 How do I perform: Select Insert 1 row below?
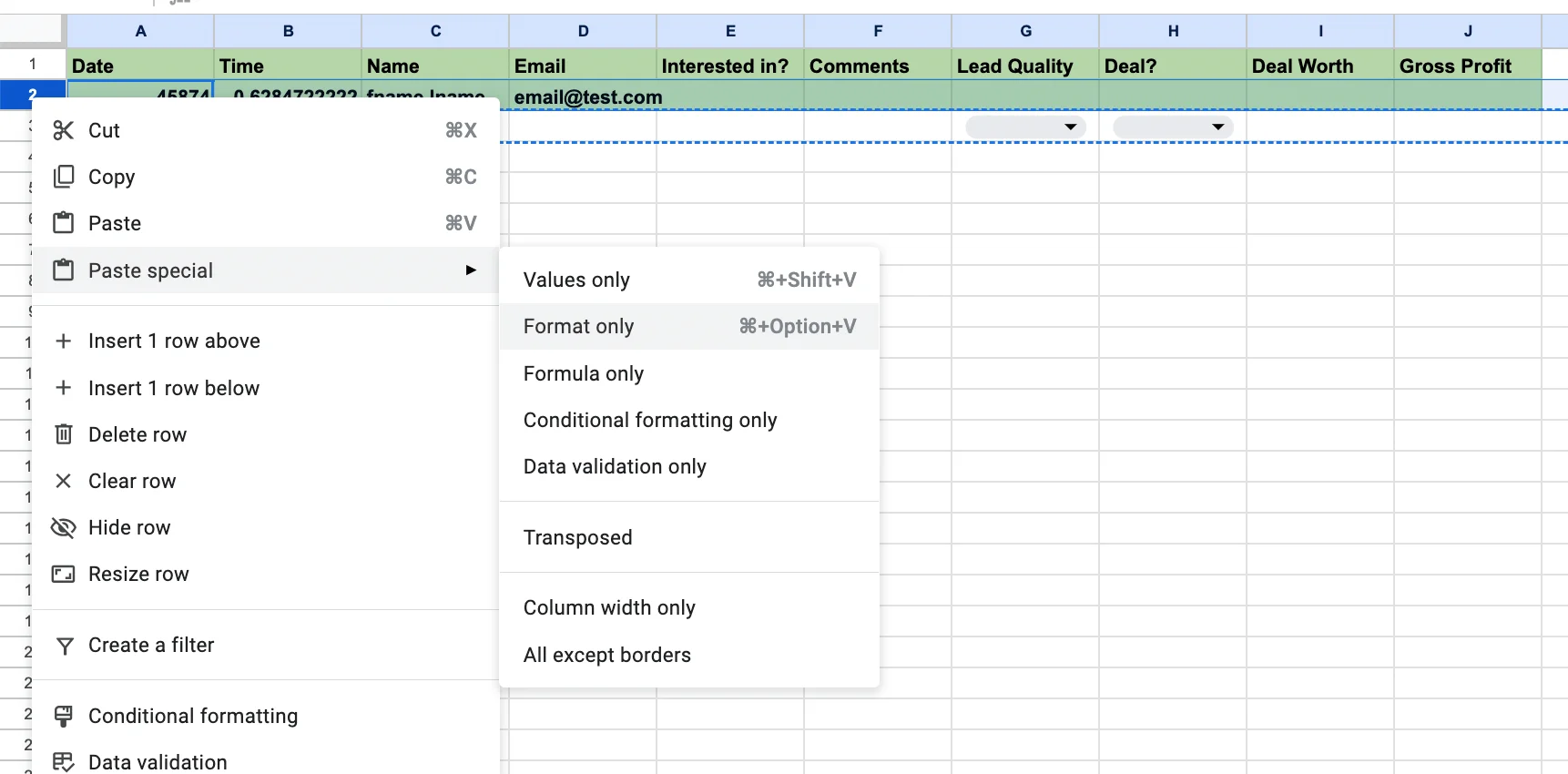(266, 388)
